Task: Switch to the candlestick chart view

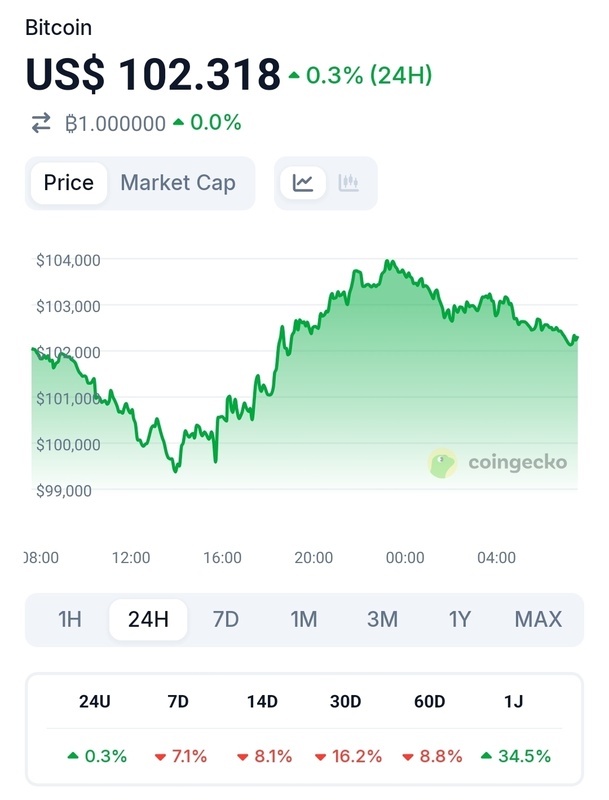Action: [x=348, y=183]
